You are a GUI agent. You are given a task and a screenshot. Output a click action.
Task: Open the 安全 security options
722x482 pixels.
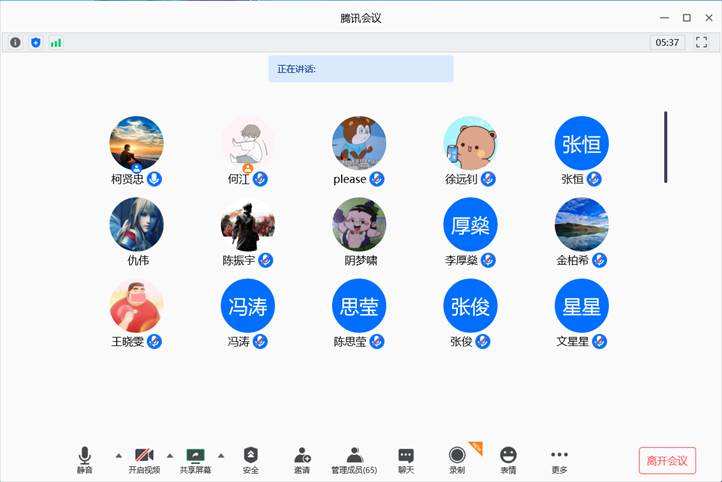(x=250, y=459)
